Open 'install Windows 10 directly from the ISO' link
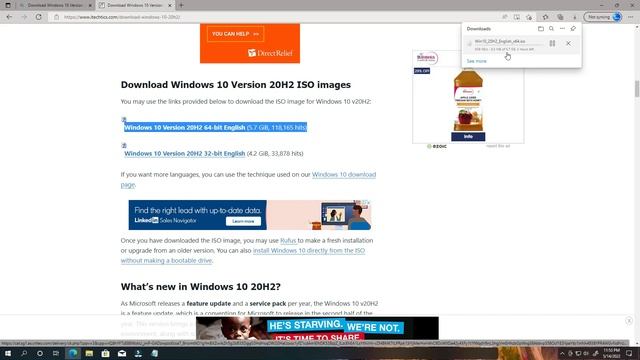 point(309,250)
